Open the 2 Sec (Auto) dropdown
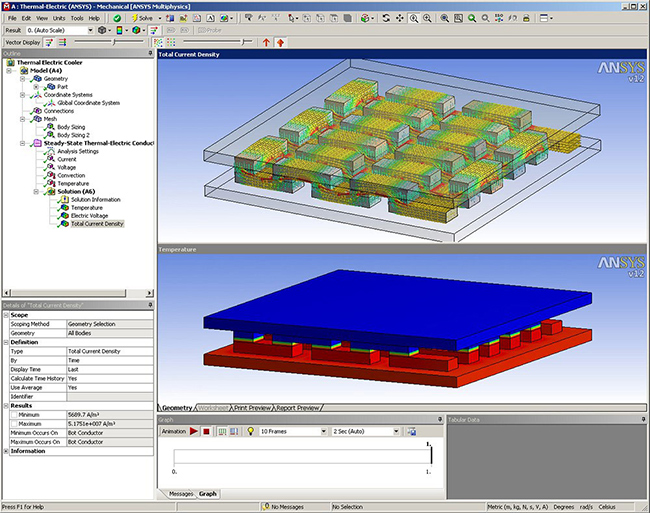 (397, 431)
